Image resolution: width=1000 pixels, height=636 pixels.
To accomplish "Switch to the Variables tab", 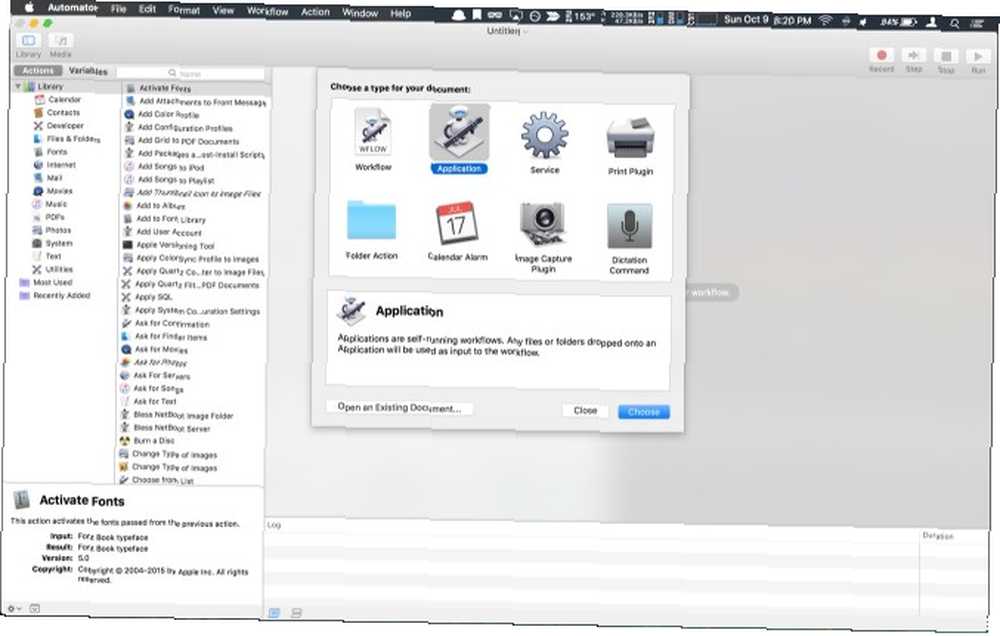I will 88,71.
